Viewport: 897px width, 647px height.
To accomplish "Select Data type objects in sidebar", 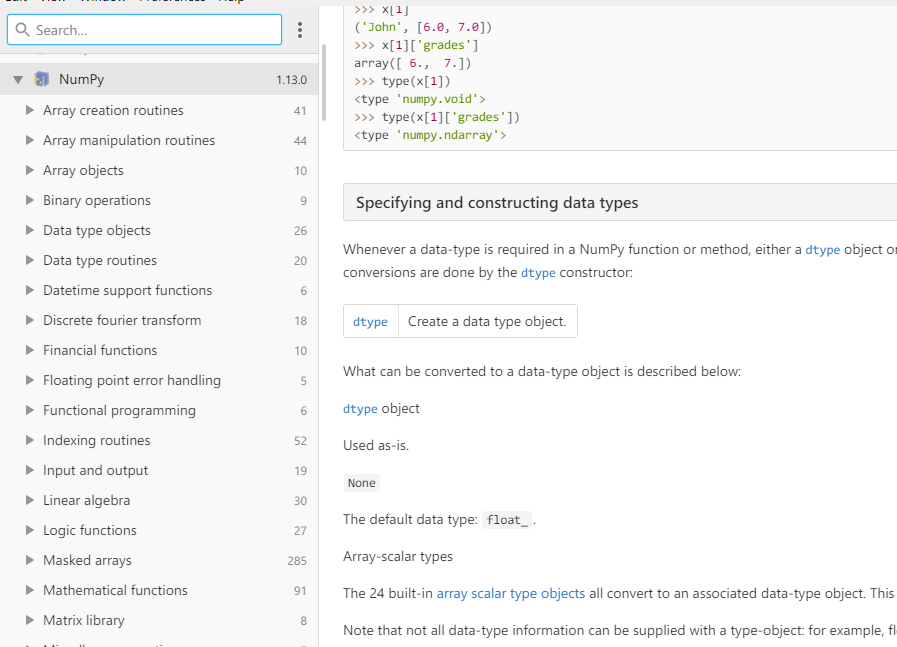I will click(x=97, y=230).
